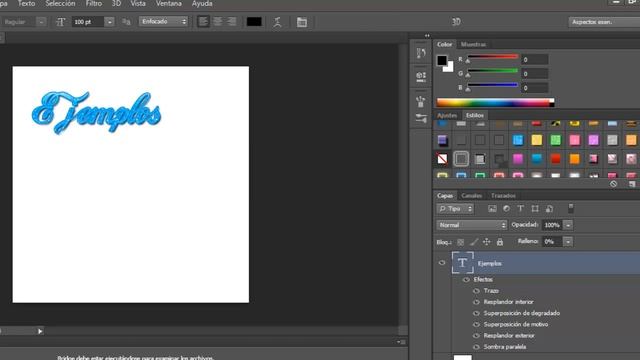Open the Aspectos esen. workspace dropdown
640x360 pixels.
coord(604,22)
